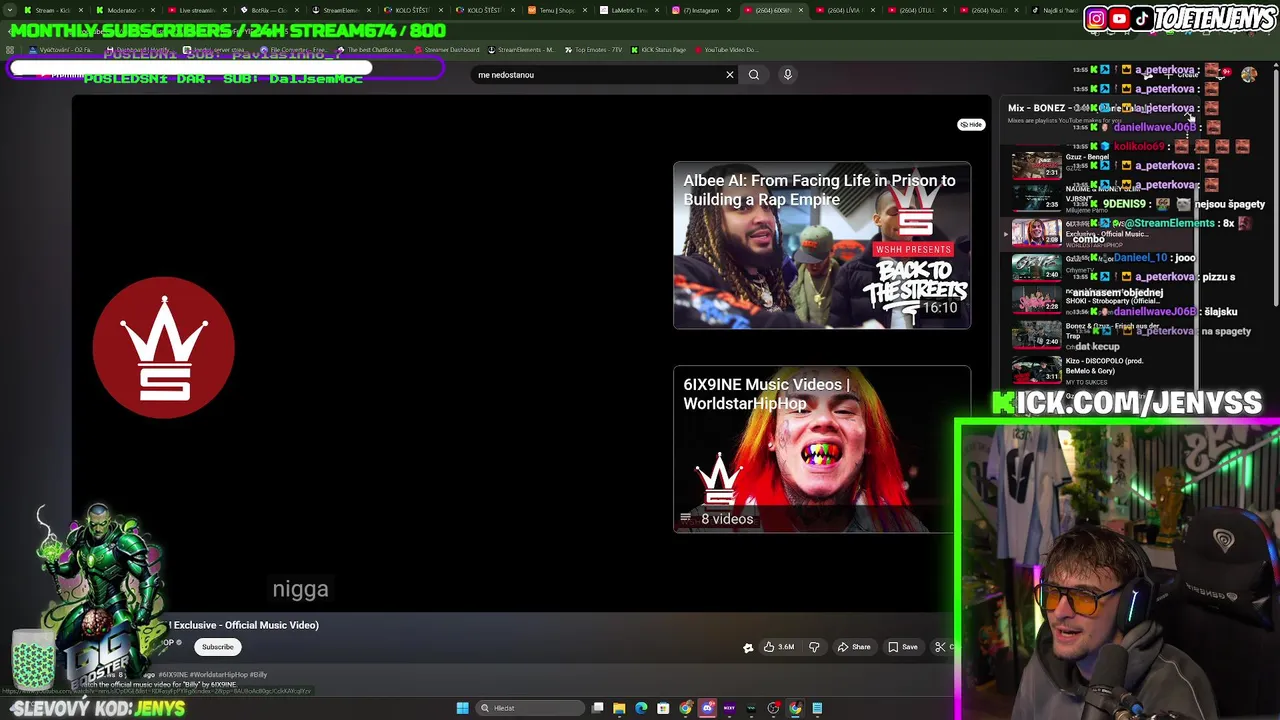Click the WorldStar channel logo end screen
The image size is (1280, 720).
164,347
